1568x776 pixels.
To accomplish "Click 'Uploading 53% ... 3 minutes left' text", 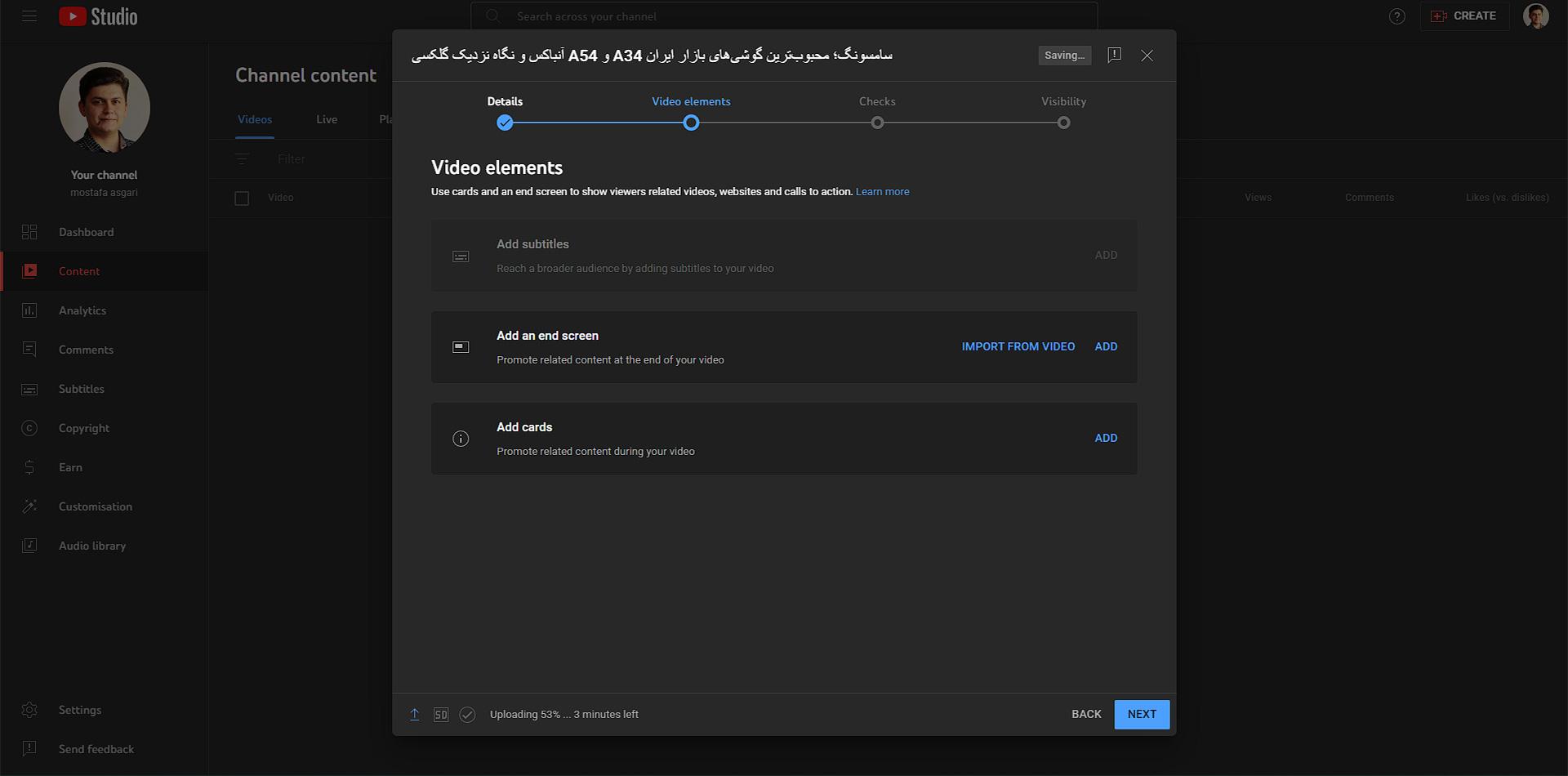I will (564, 715).
